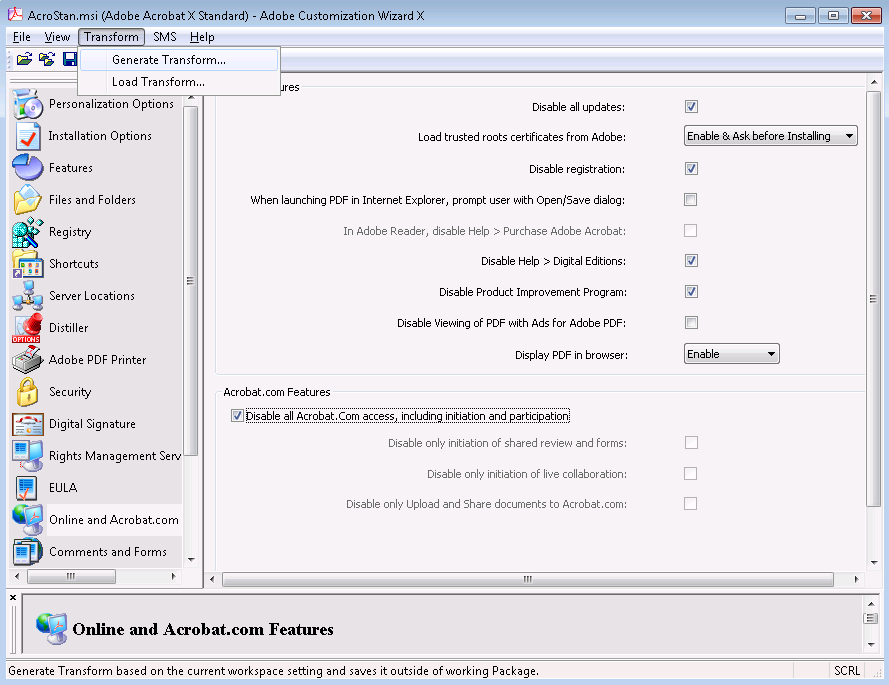Open Display PDF in browser dropdown

(731, 354)
